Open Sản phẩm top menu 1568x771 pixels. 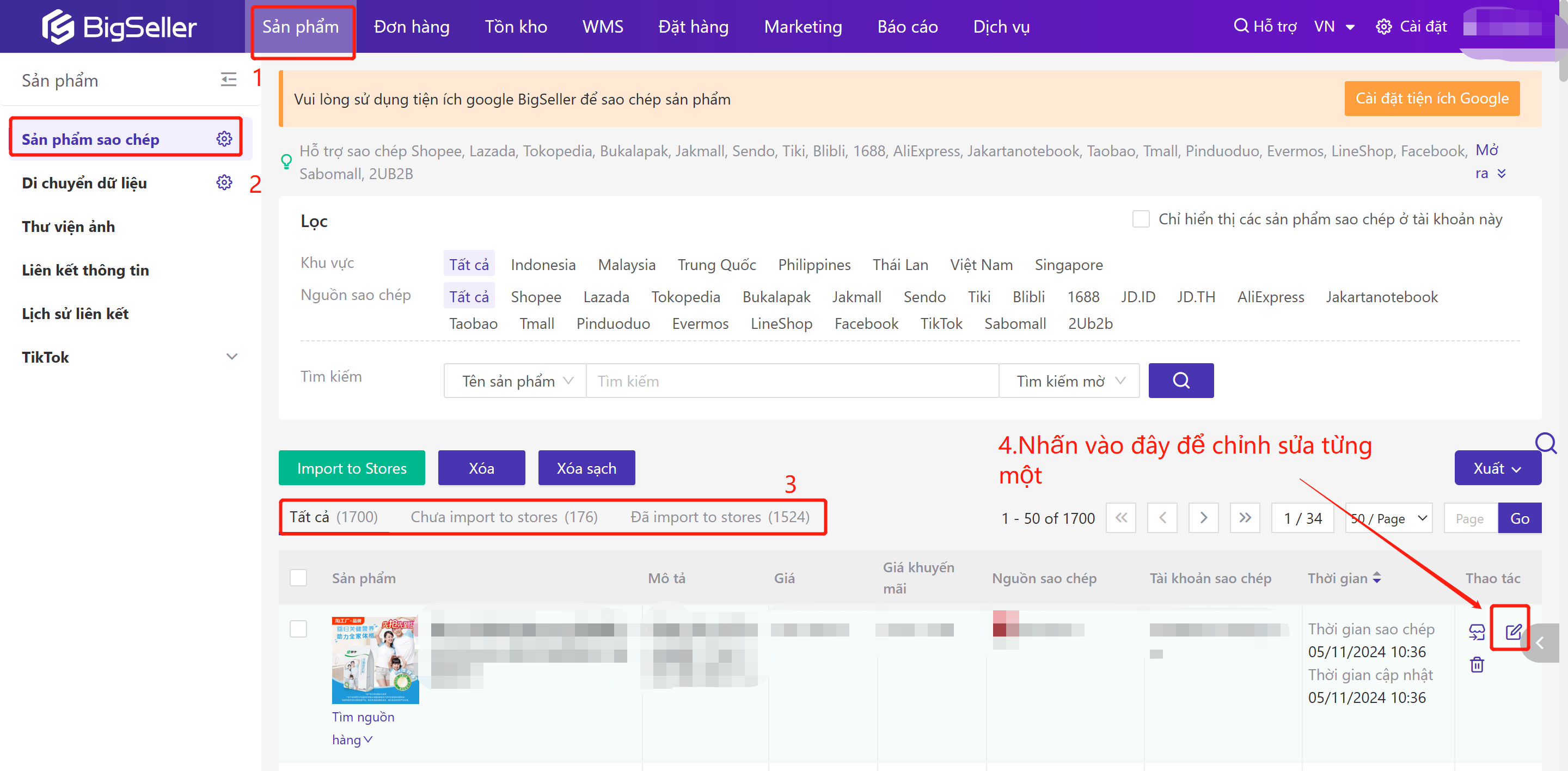click(301, 27)
